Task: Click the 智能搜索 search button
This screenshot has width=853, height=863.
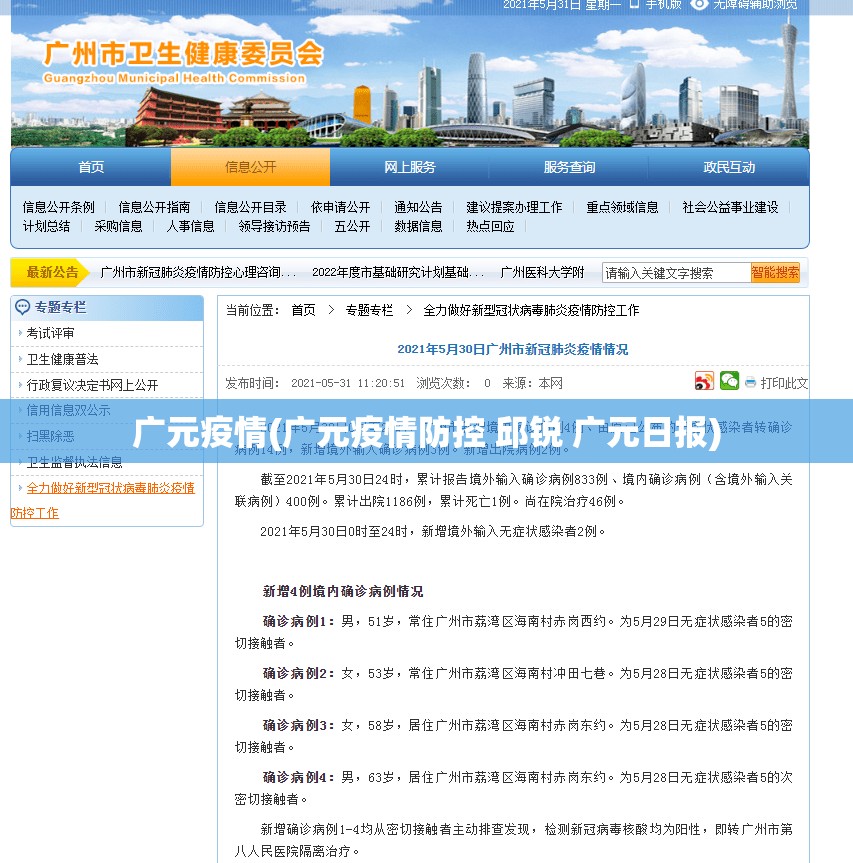Action: (x=775, y=272)
